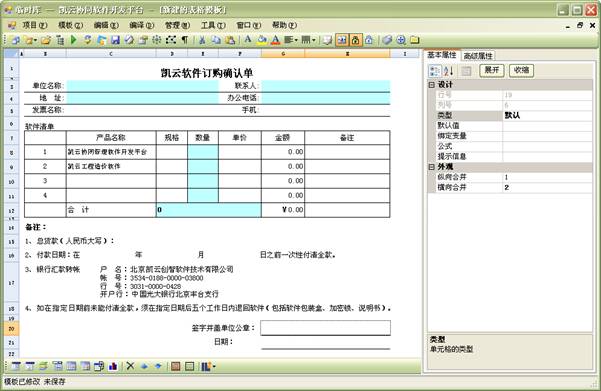Click the brown cell merge icon
This screenshot has height=391, width=601.
pyautogui.click(x=176, y=366)
